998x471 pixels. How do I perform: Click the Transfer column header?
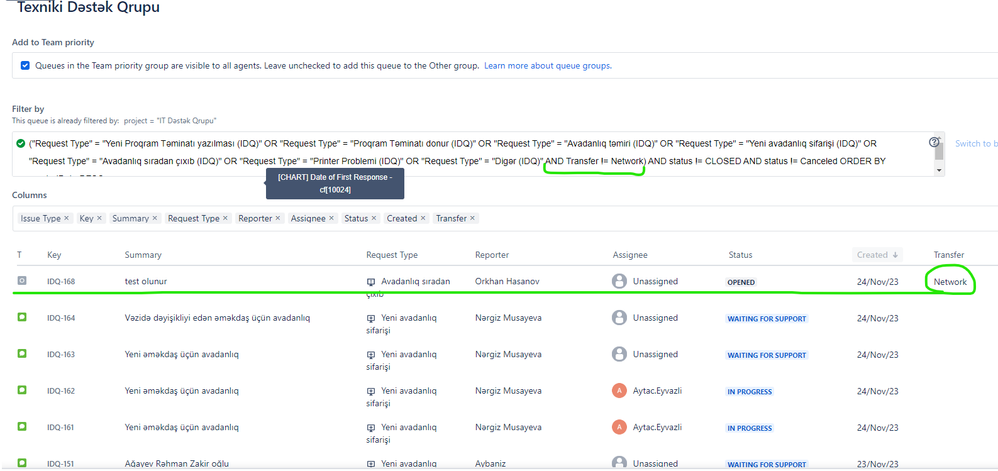[948, 255]
